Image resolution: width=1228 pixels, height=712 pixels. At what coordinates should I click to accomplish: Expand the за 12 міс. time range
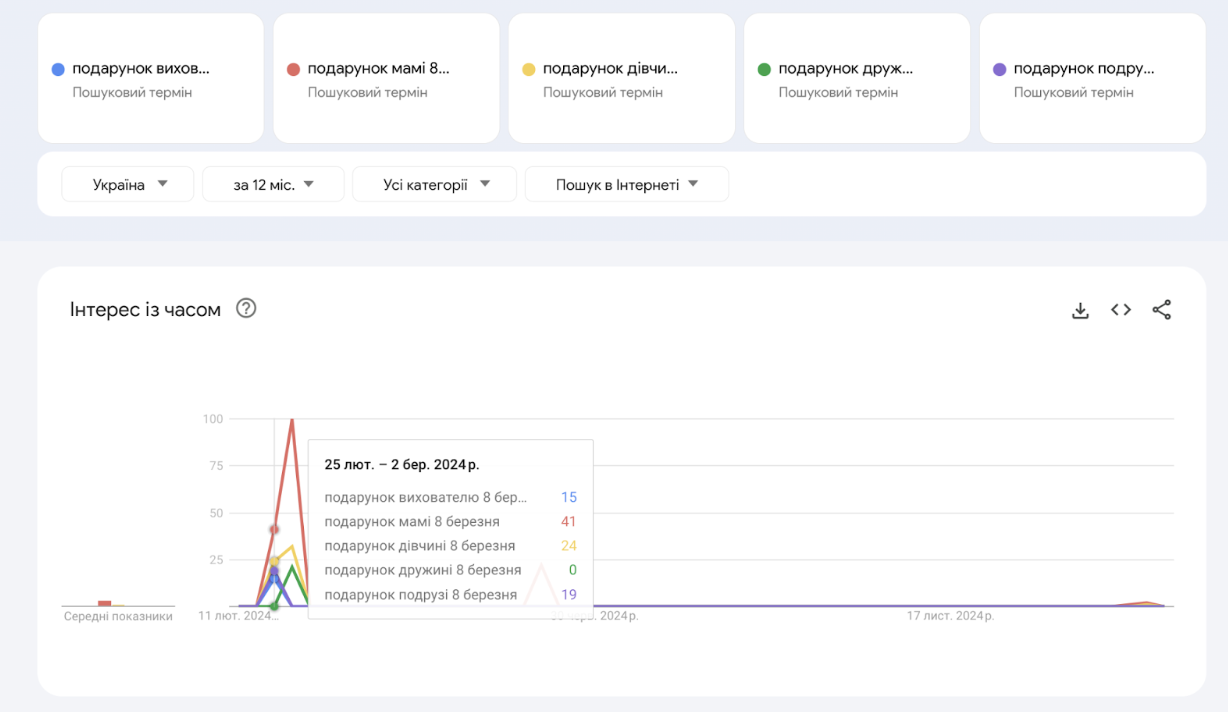273,184
